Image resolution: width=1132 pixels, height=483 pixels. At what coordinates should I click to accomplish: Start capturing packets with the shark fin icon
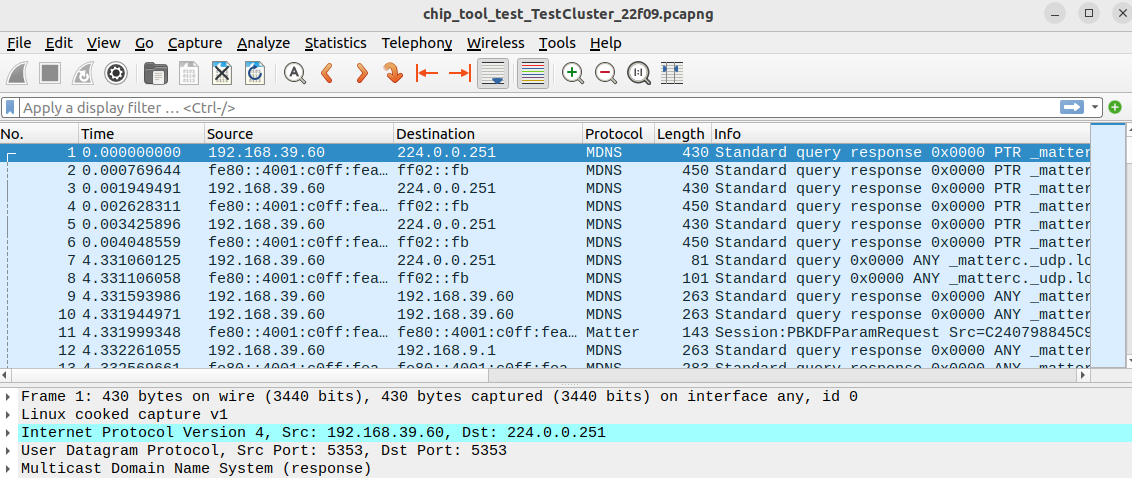pos(17,73)
